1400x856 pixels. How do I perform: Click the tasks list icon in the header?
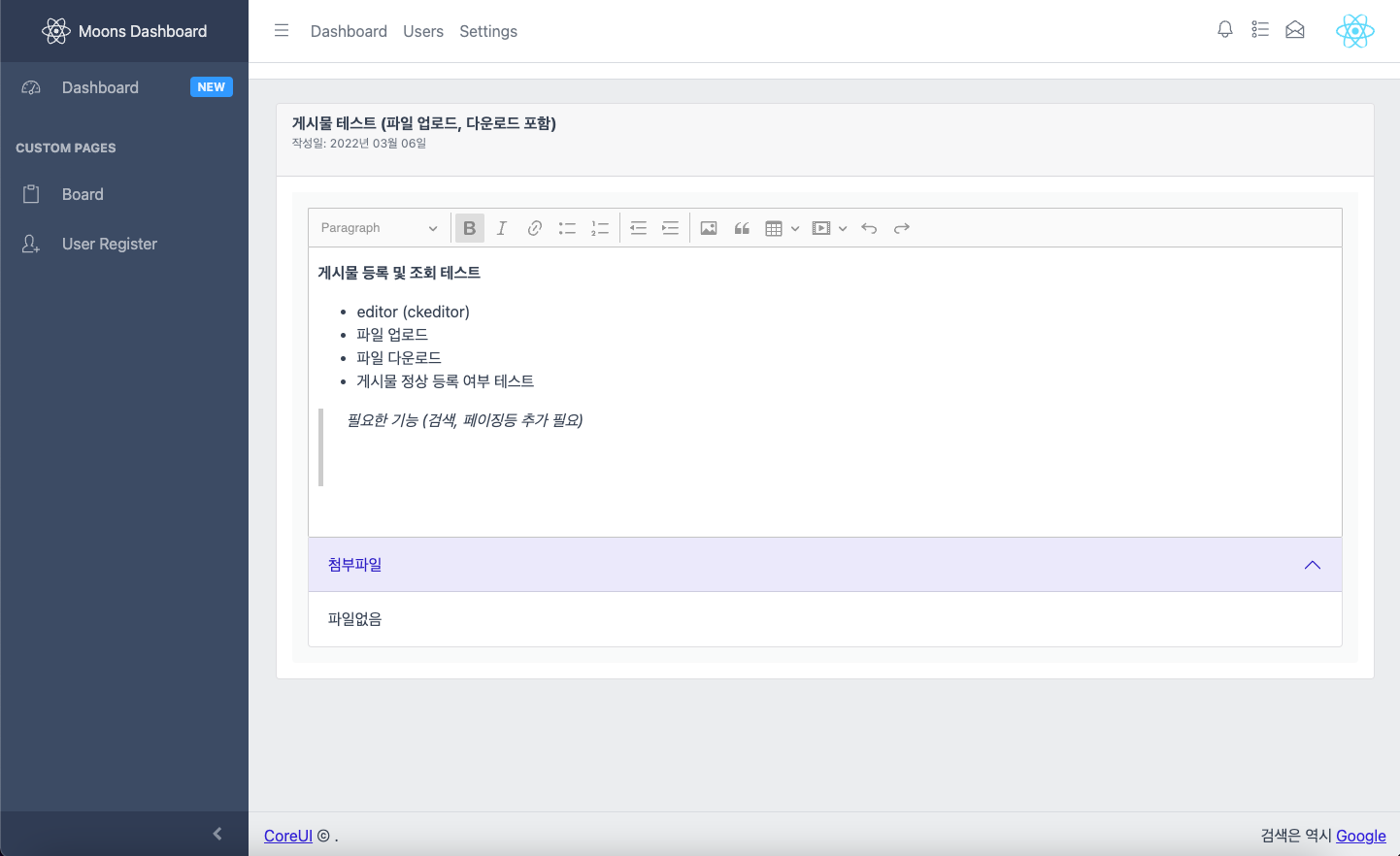pos(1259,29)
